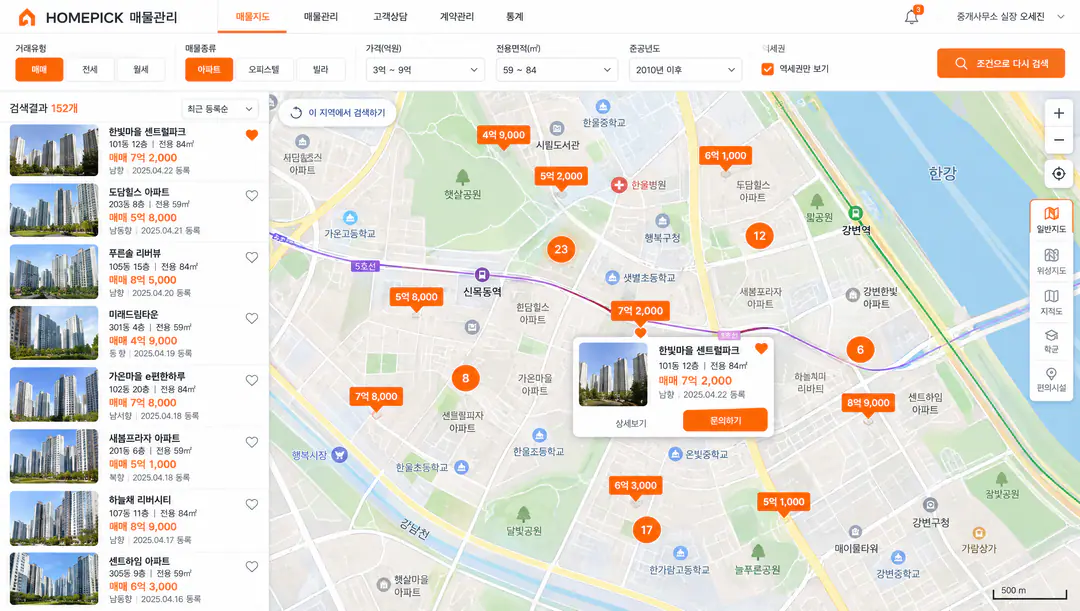
Task: Select 빌라 property type
Action: pyautogui.click(x=321, y=70)
